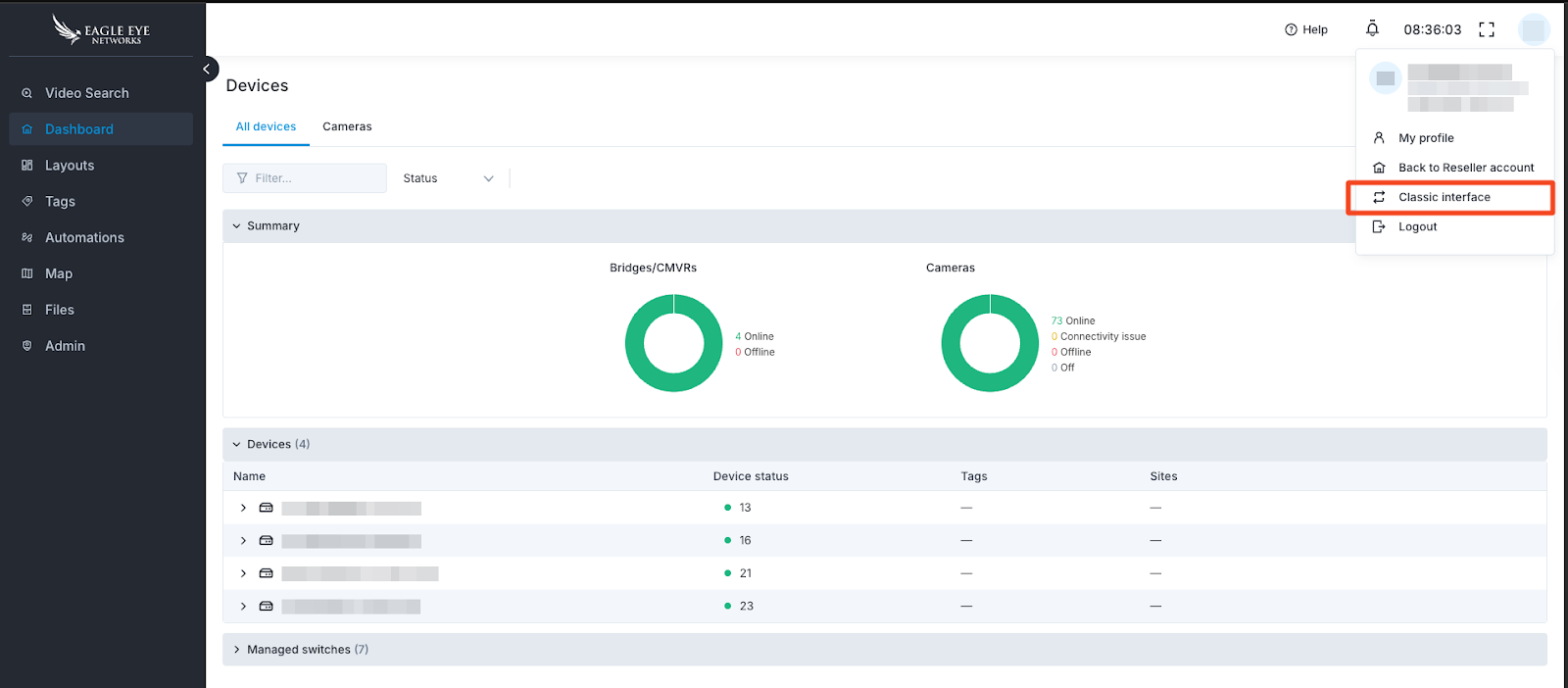Expand the device row with 13 cameras

point(243,508)
